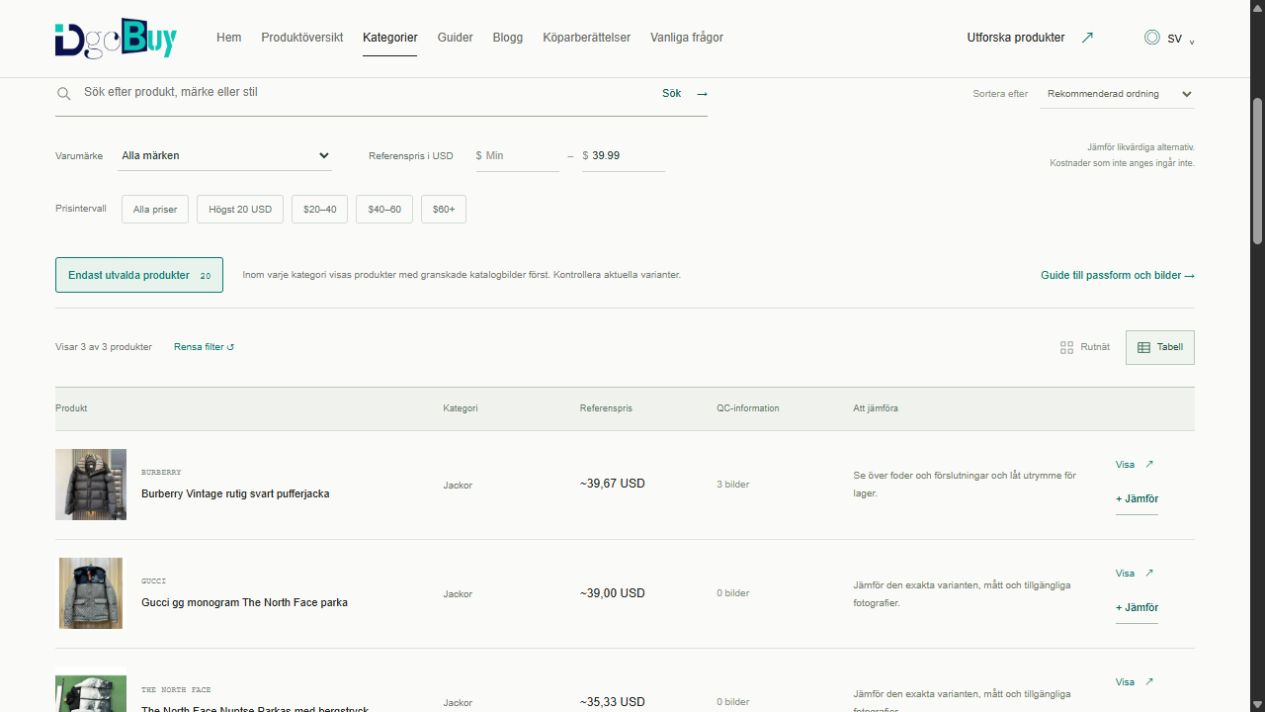Expand the SV language selector
The height and width of the screenshot is (712, 1265).
tap(1180, 39)
